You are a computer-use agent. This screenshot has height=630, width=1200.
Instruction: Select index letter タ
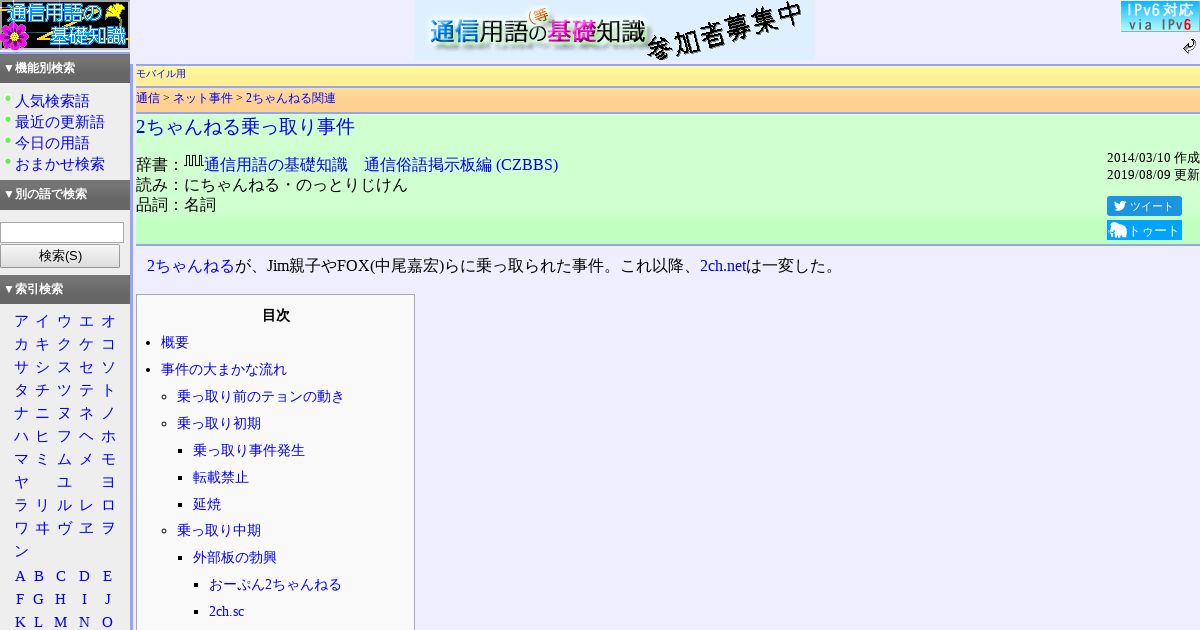[x=21, y=390]
